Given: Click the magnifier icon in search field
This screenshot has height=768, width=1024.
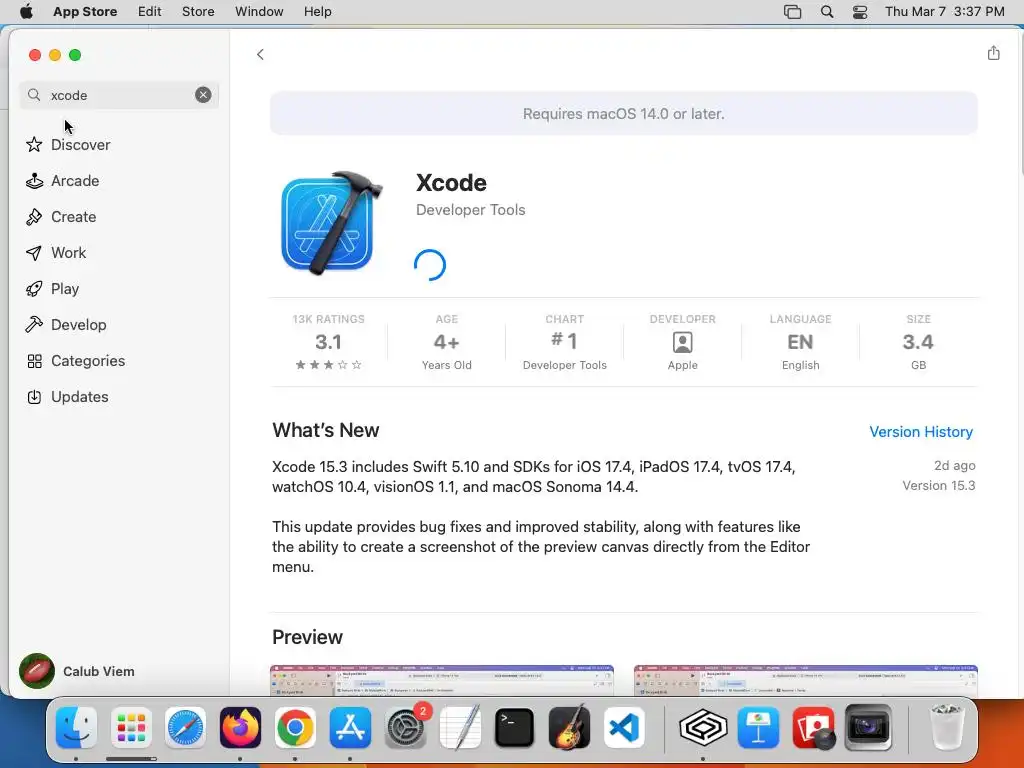Looking at the screenshot, I should pos(34,95).
